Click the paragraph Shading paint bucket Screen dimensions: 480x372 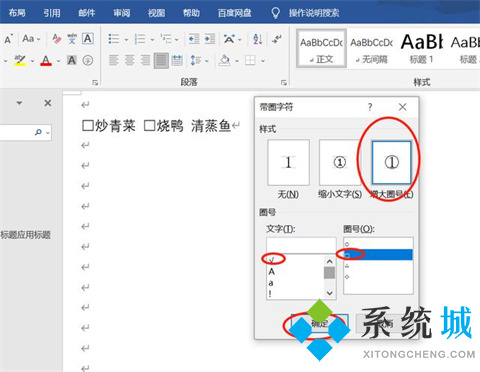pos(225,60)
